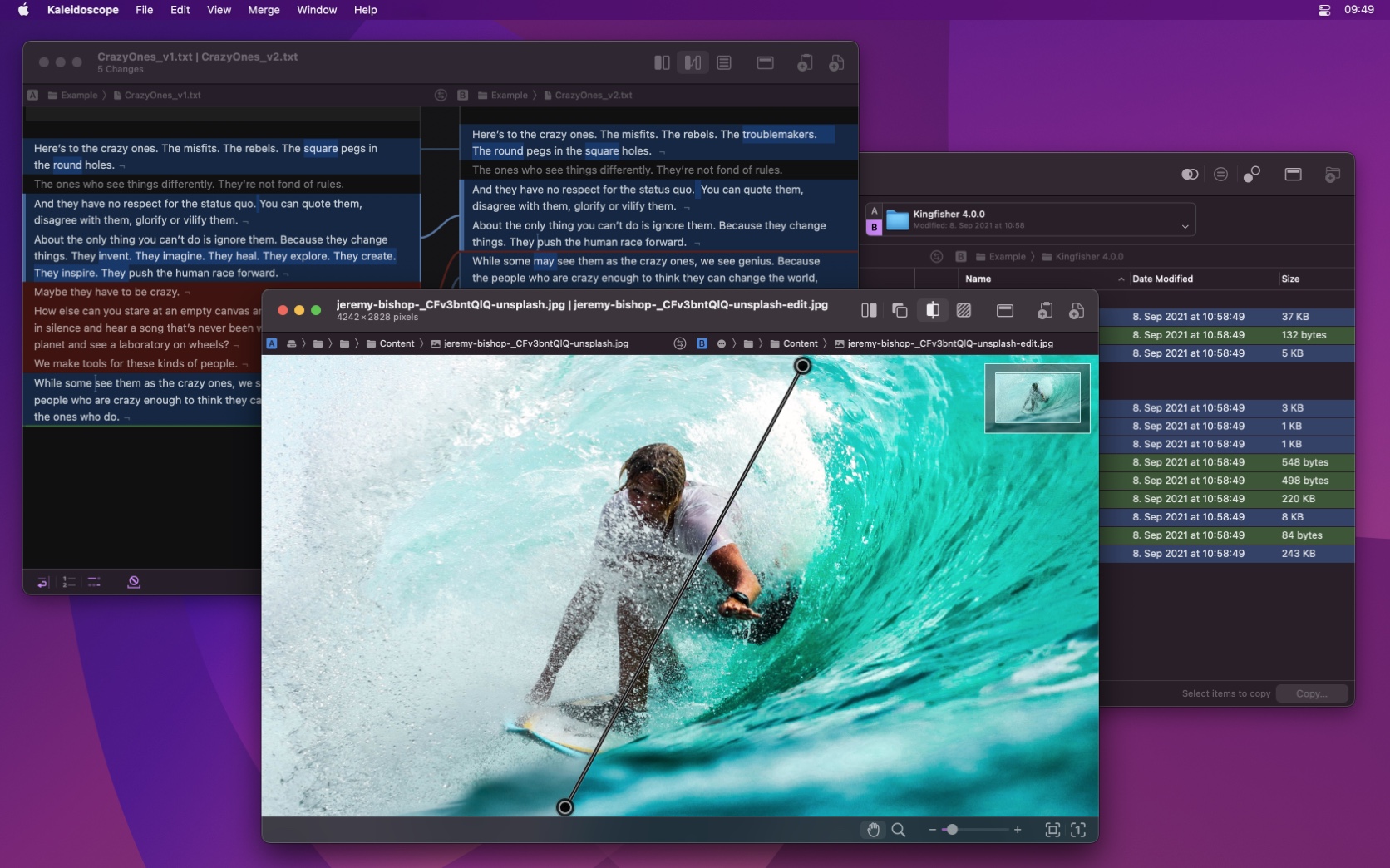Select the hand pan tool
Viewport: 1390px width, 868px height.
coord(873,830)
